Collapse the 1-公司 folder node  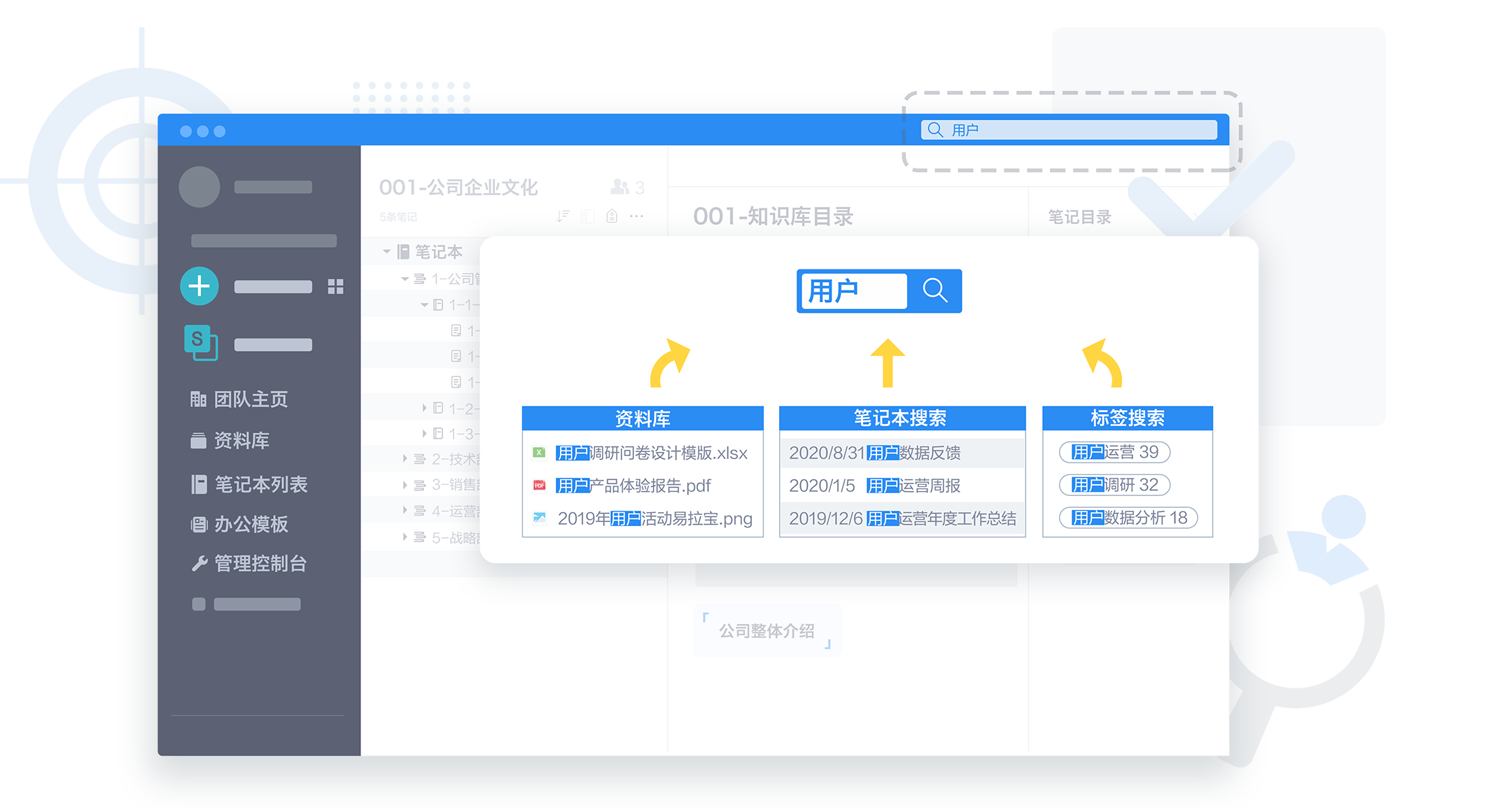[405, 279]
